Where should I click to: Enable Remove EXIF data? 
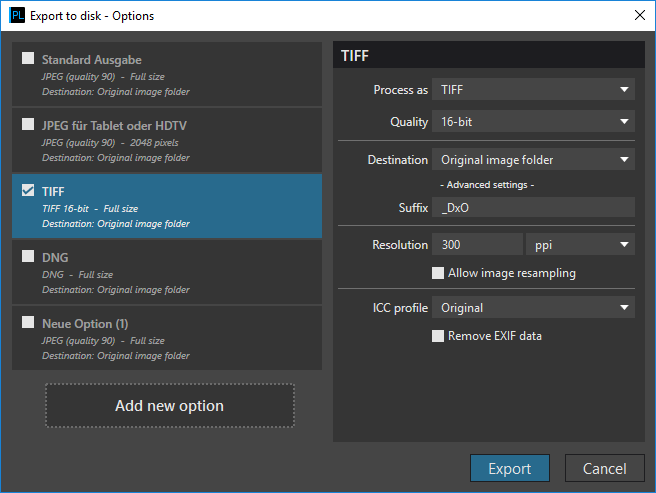[x=438, y=336]
